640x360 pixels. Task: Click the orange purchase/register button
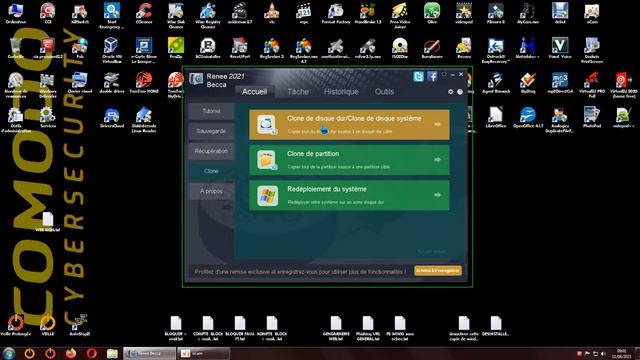click(438, 271)
